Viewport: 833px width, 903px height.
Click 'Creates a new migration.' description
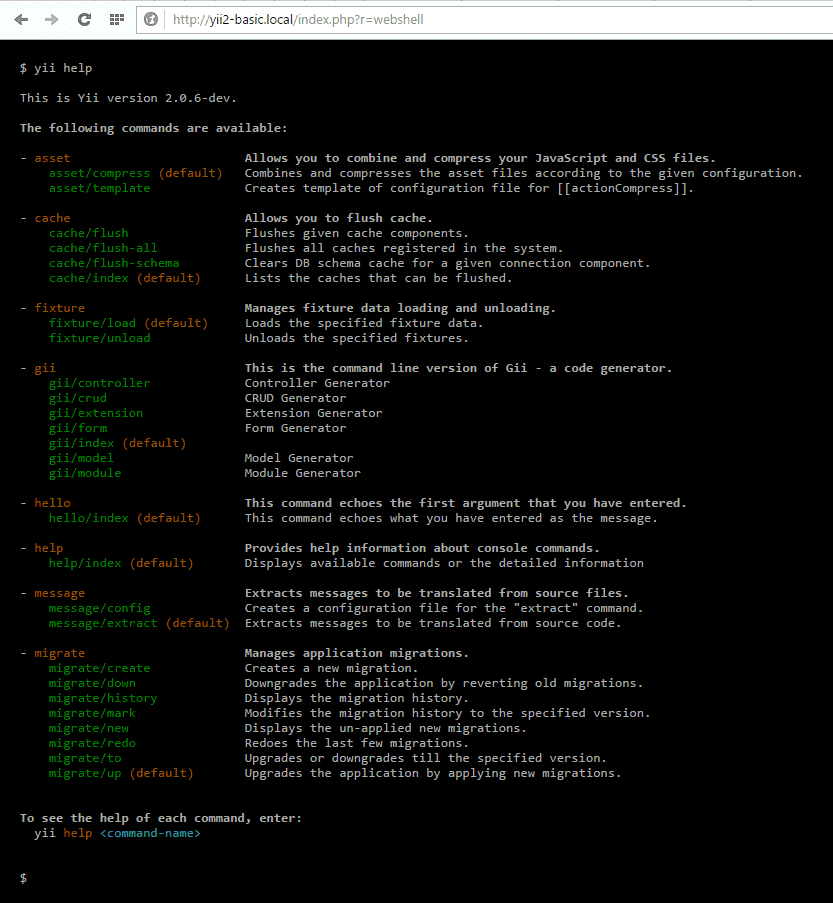click(331, 667)
